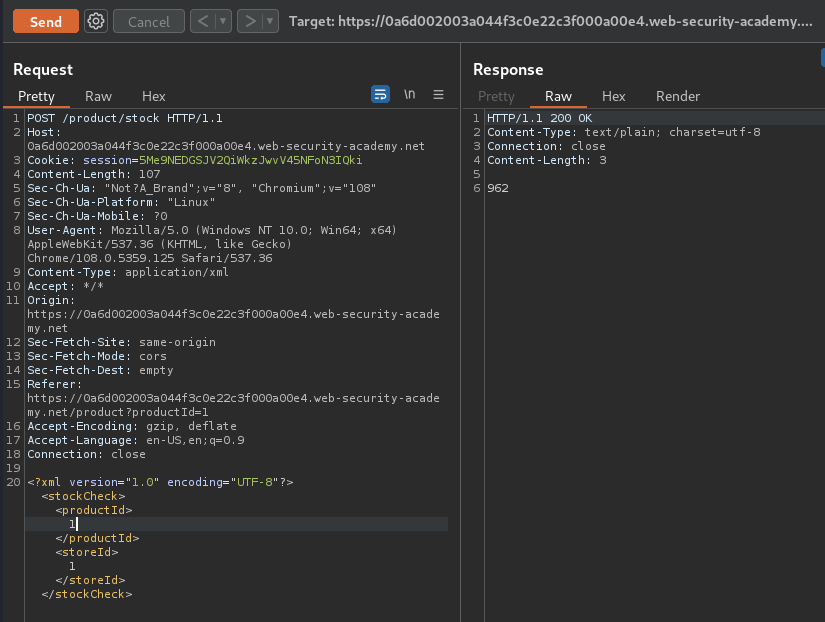Click the Sec-Fetch-Site: same-origin header
The height and width of the screenshot is (622, 825).
pos(122,342)
